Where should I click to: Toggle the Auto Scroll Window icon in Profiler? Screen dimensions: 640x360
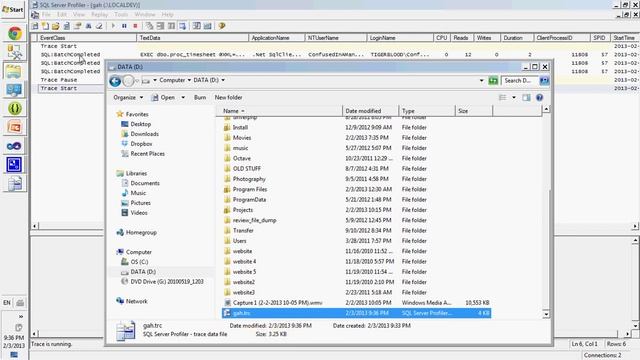(x=182, y=26)
